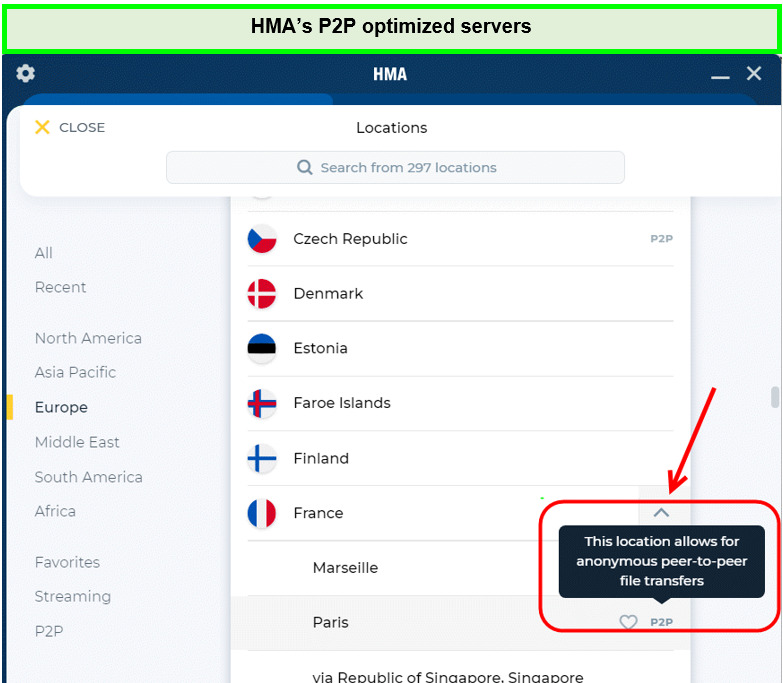The image size is (783, 683).
Task: Select Estonia location
Action: (x=460, y=348)
